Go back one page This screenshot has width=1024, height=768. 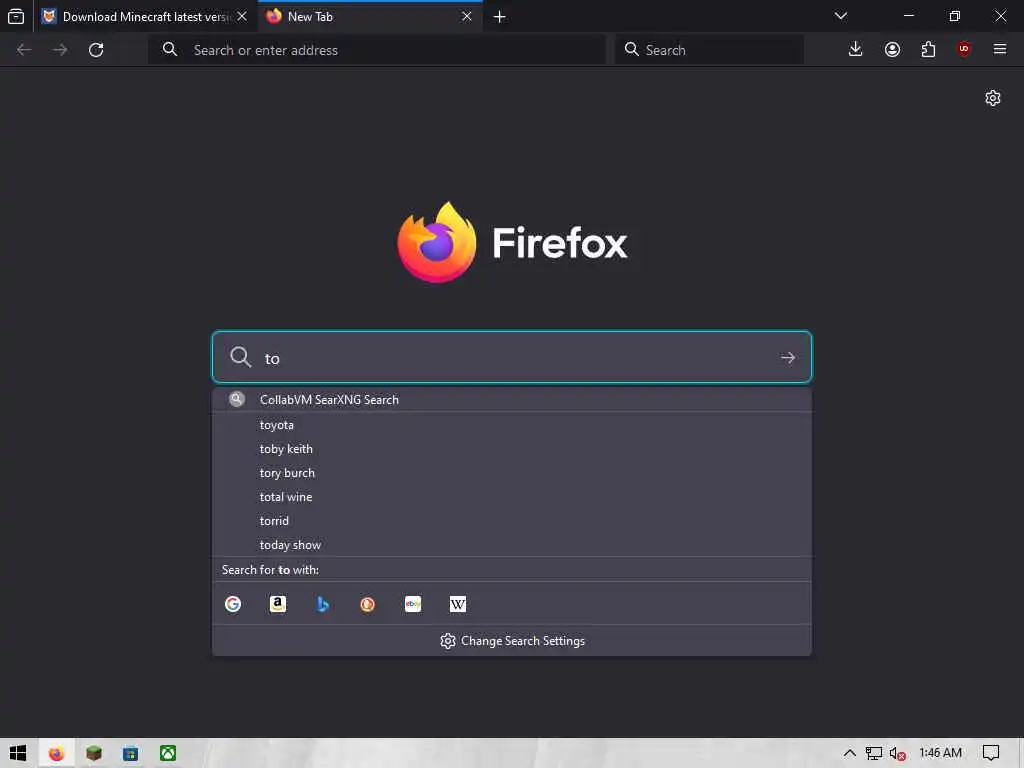pos(24,50)
